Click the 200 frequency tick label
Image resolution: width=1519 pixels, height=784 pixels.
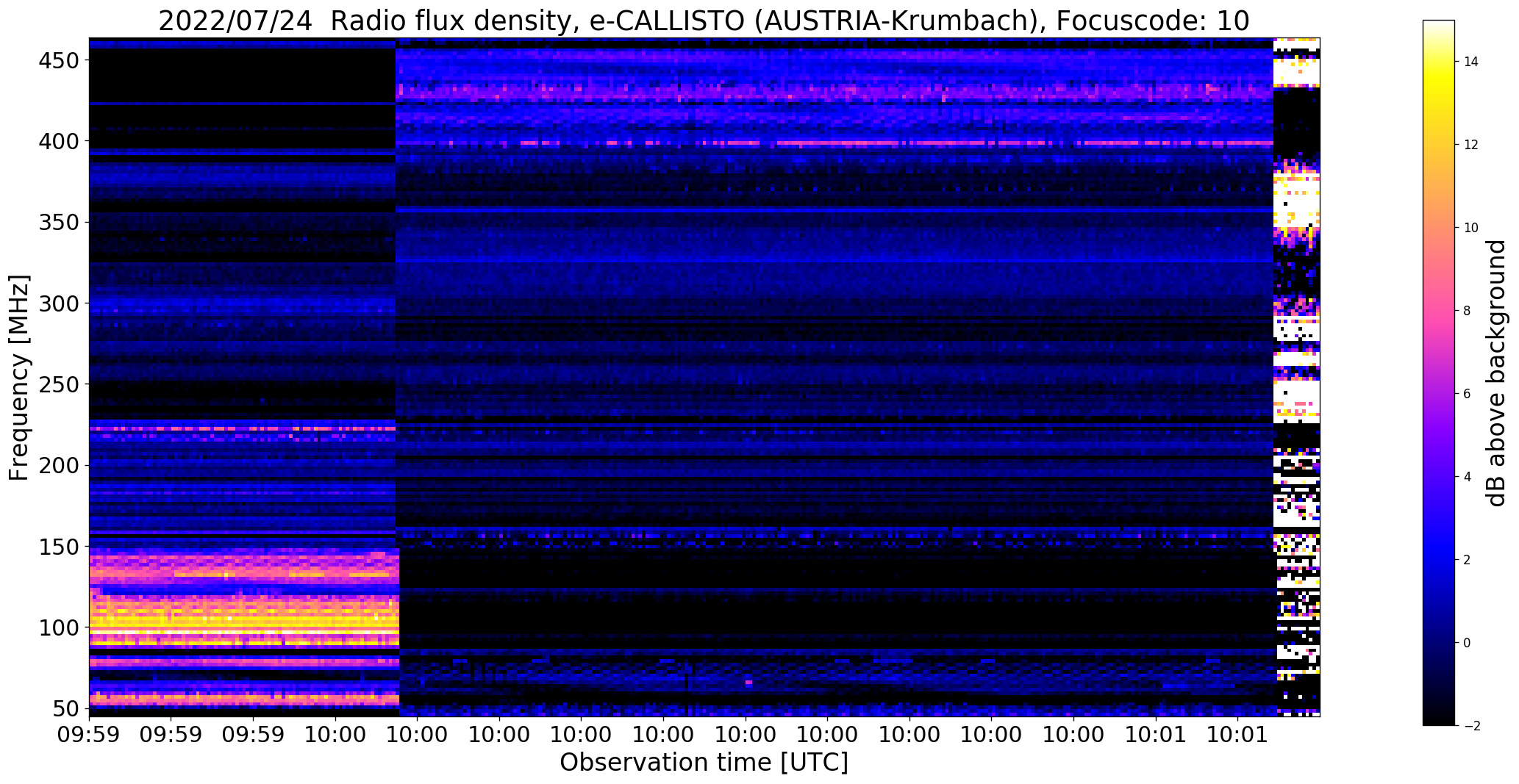coord(58,466)
